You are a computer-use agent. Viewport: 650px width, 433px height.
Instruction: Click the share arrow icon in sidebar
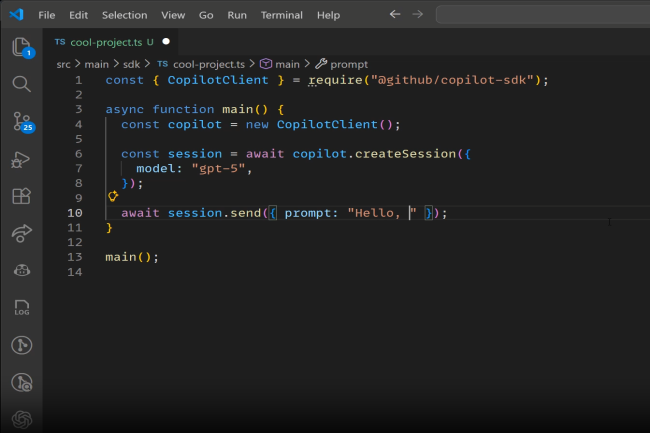pos(21,233)
